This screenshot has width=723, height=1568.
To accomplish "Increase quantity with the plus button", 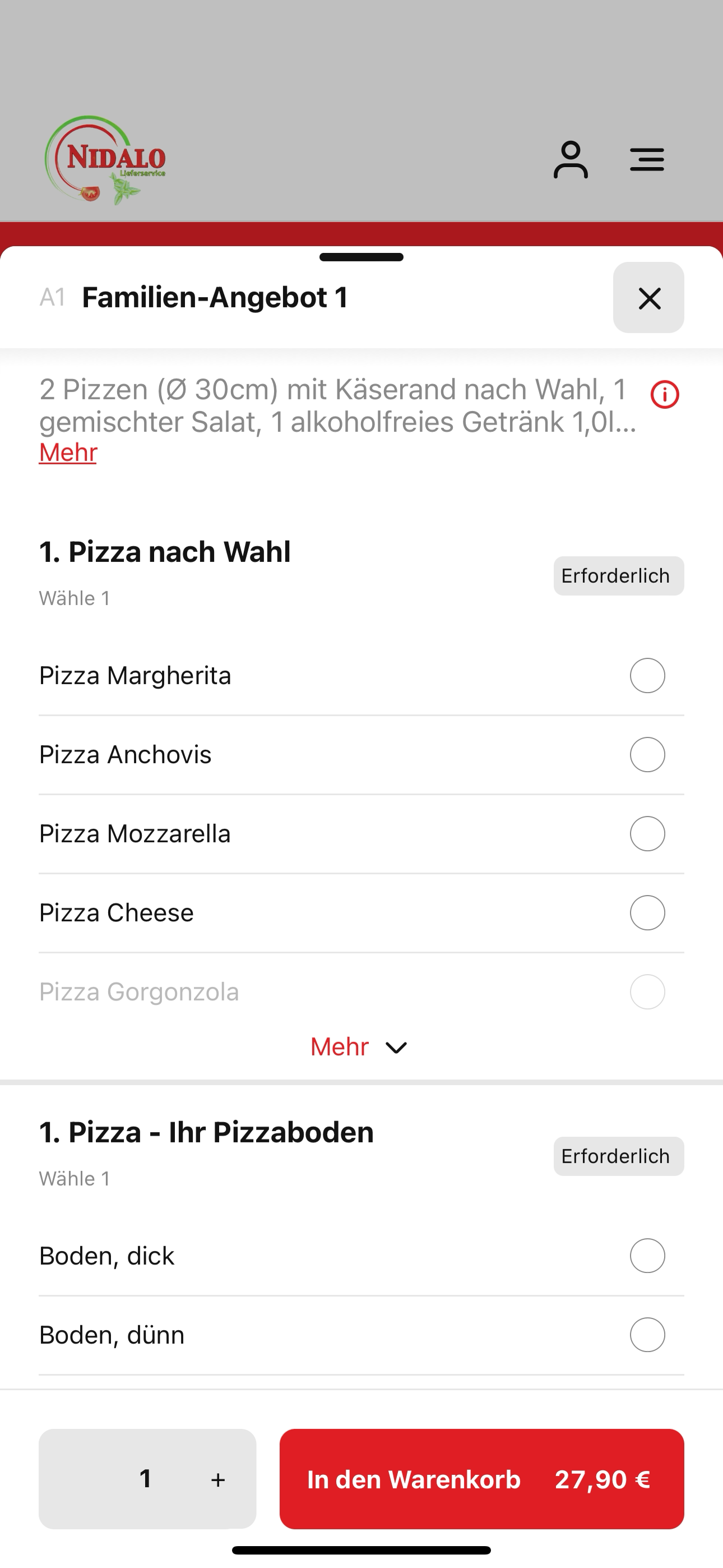I will (218, 1480).
